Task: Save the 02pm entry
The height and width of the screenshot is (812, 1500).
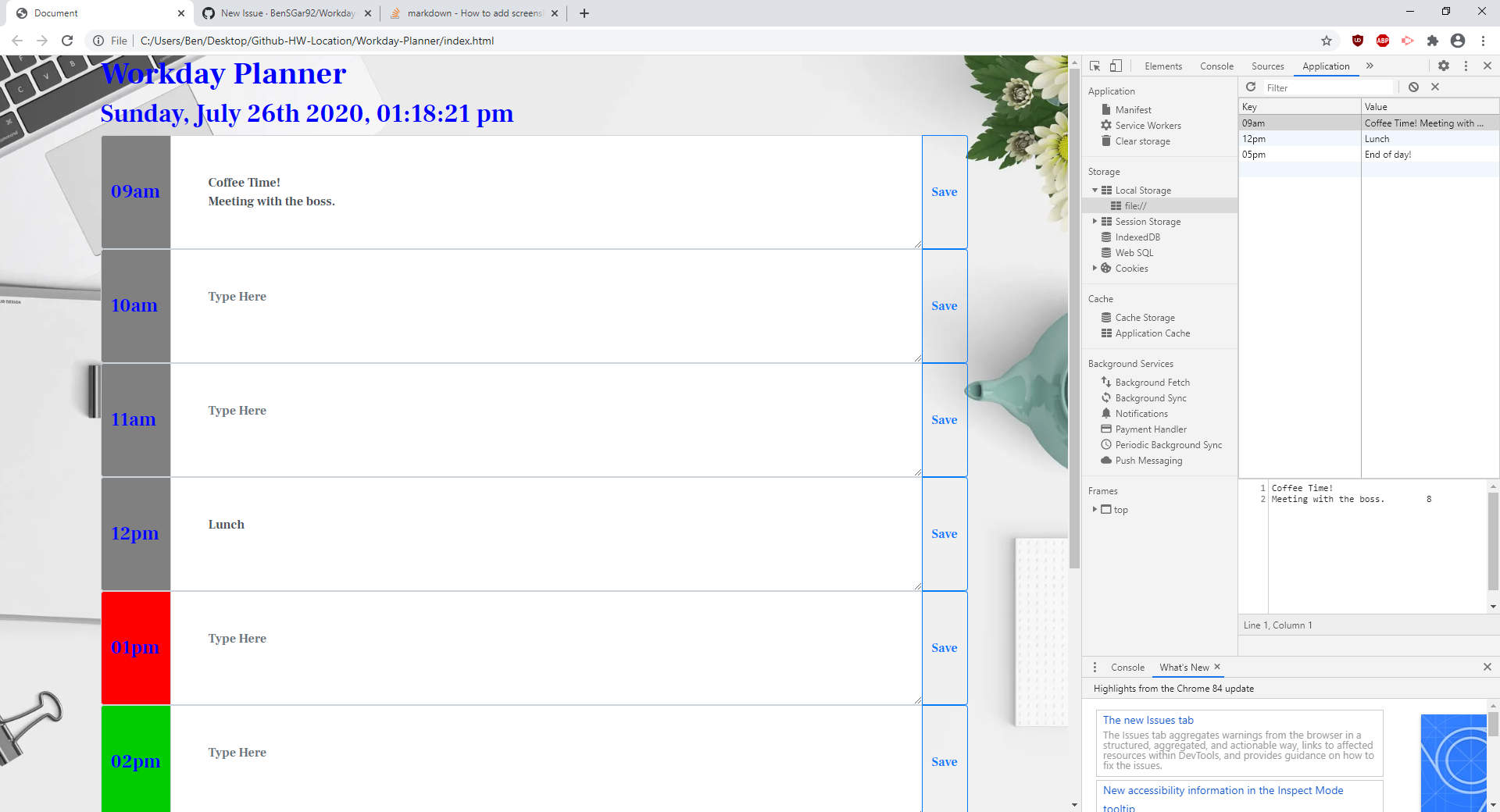Action: coord(945,759)
